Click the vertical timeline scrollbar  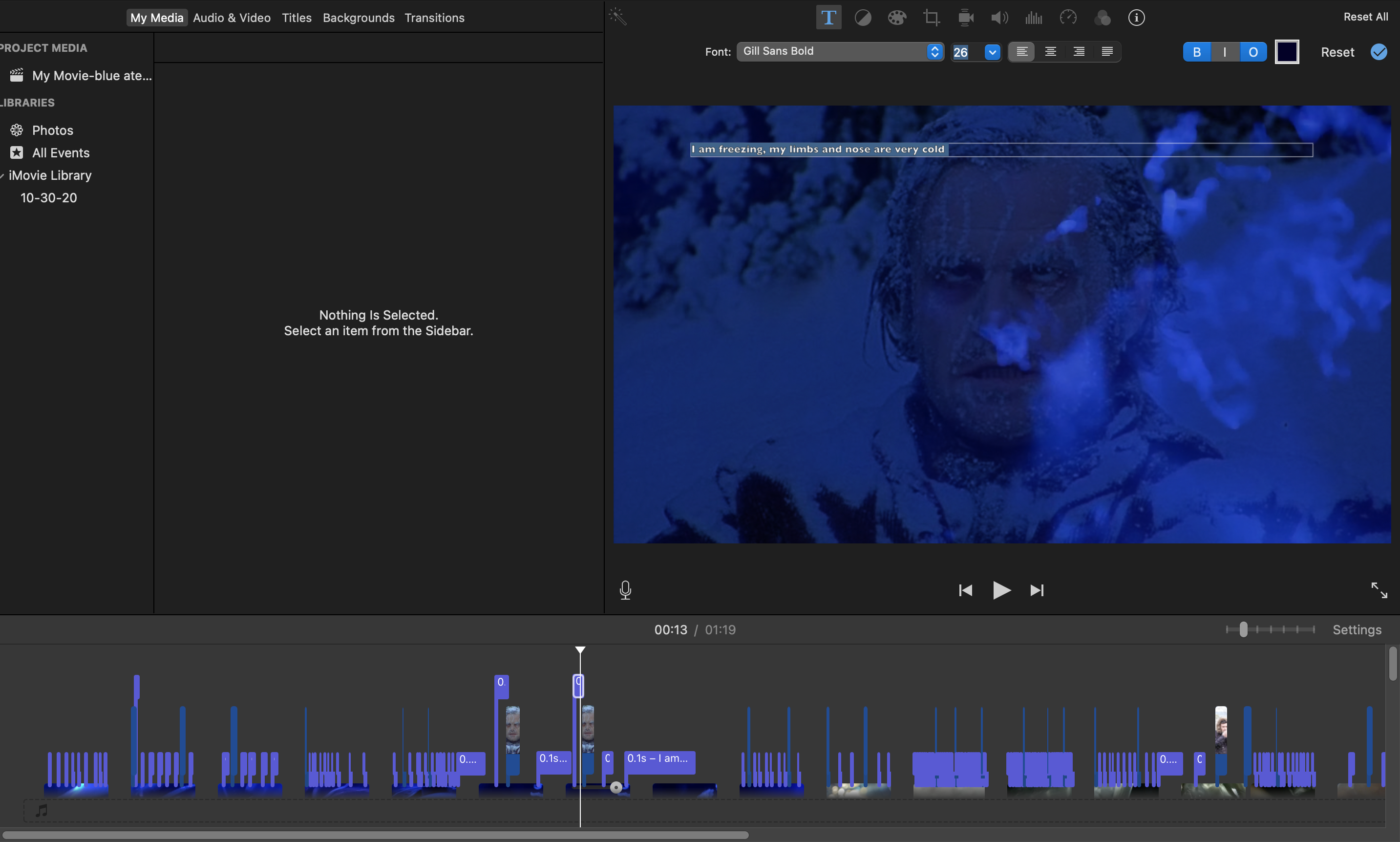click(x=1393, y=663)
